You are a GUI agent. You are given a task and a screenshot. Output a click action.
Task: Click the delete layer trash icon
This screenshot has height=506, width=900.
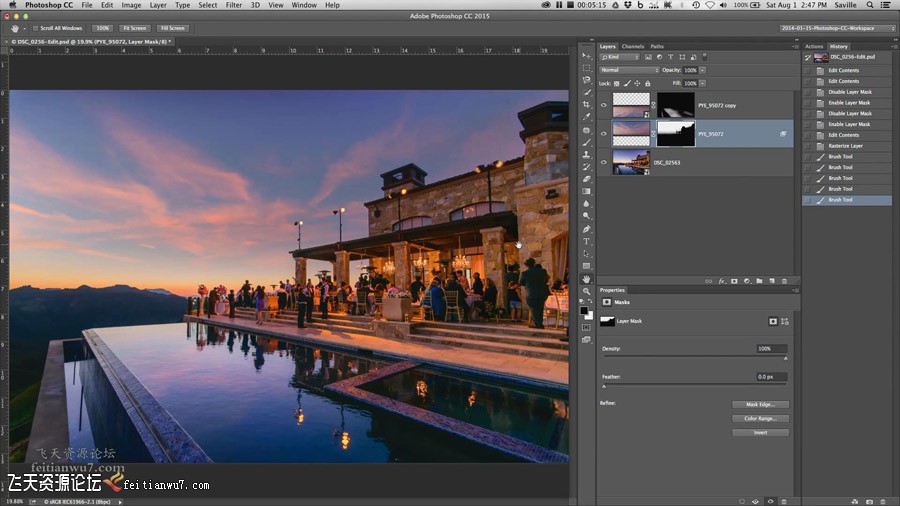point(784,281)
